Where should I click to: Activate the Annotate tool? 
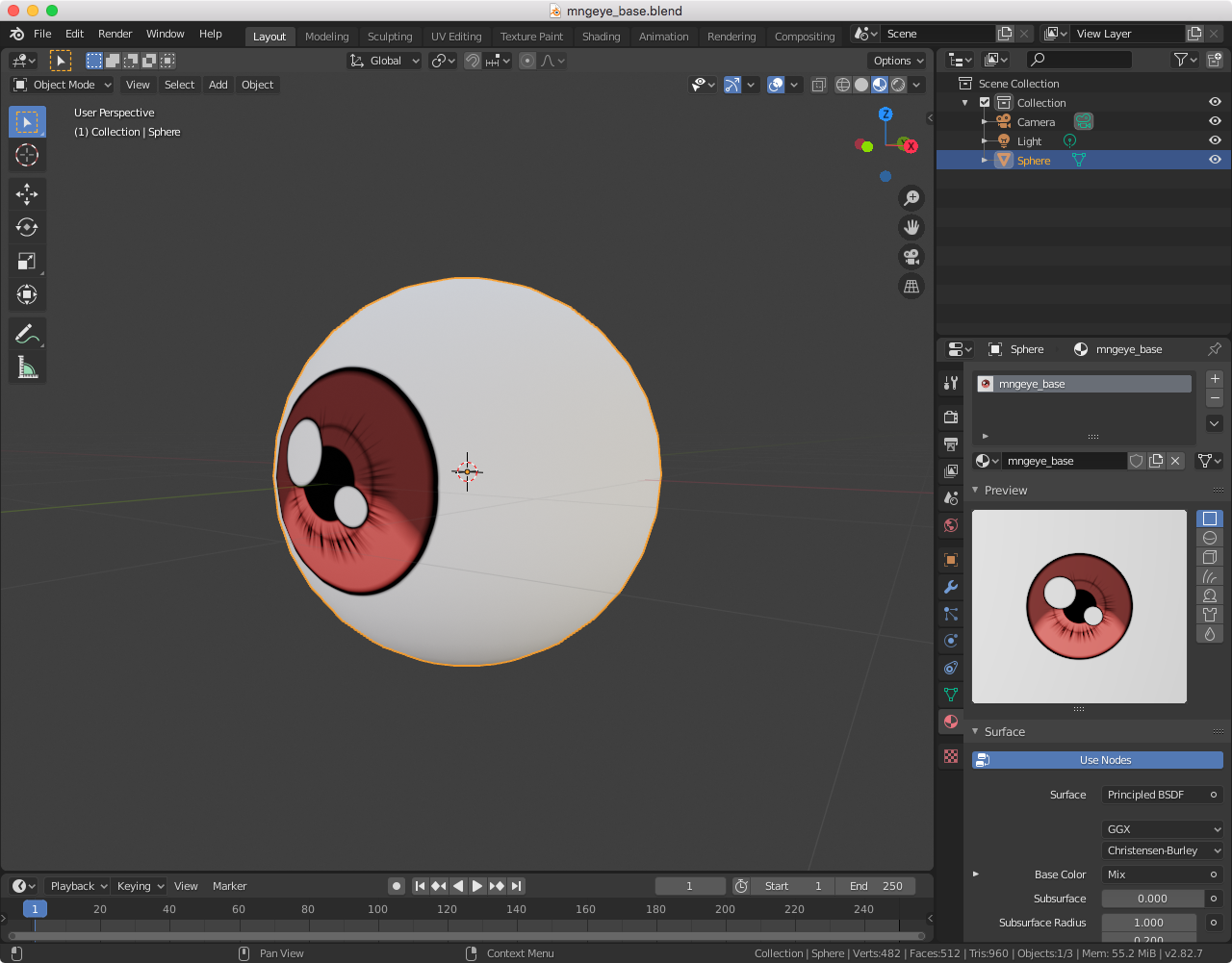pos(27,333)
